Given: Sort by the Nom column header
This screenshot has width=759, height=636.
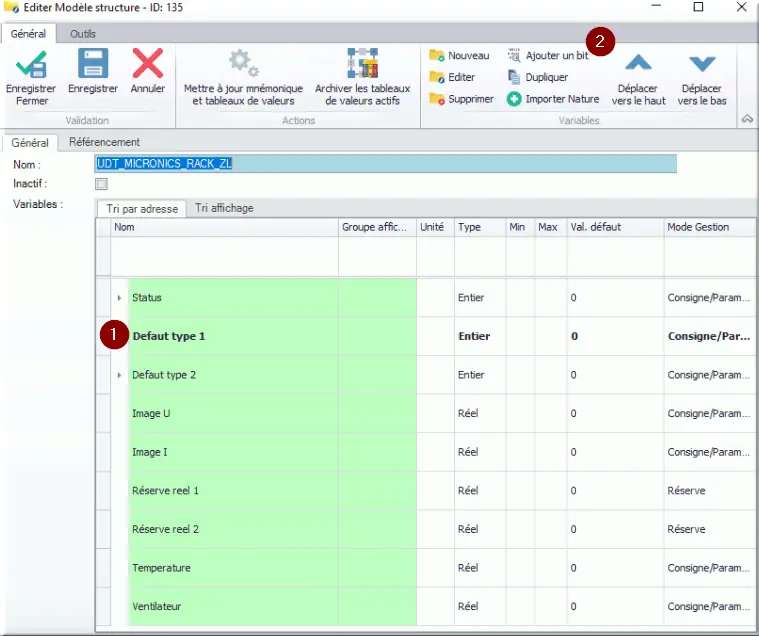Looking at the screenshot, I should point(225,227).
